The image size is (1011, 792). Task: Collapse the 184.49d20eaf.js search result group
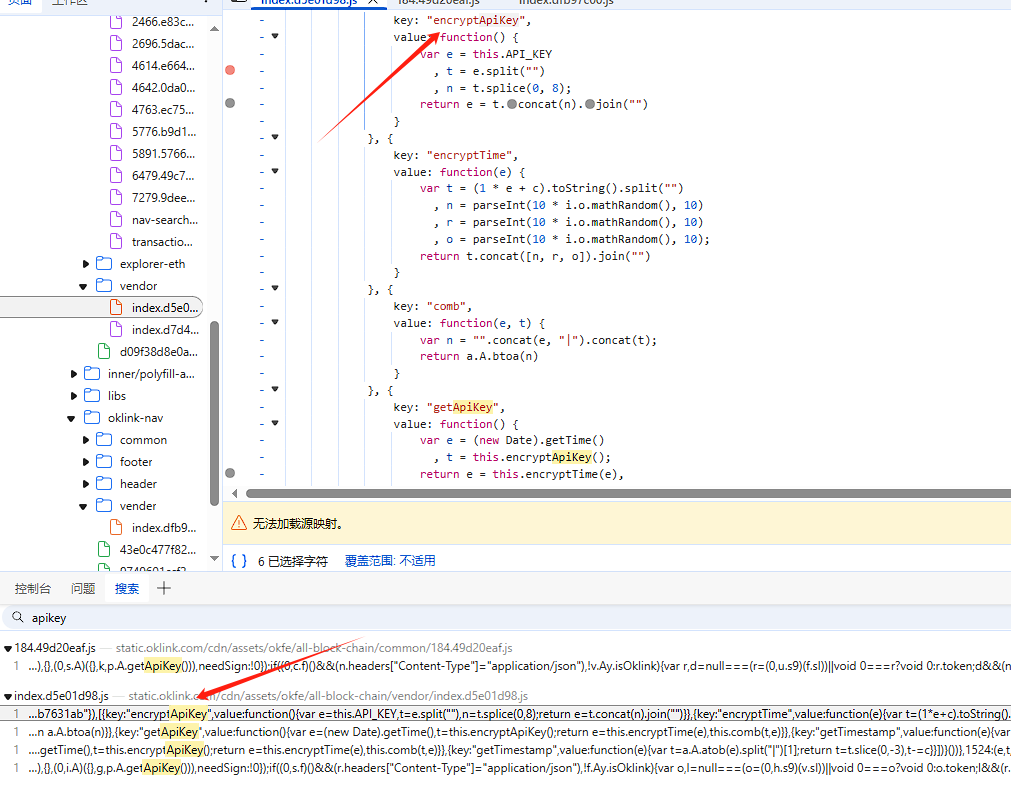point(8,647)
